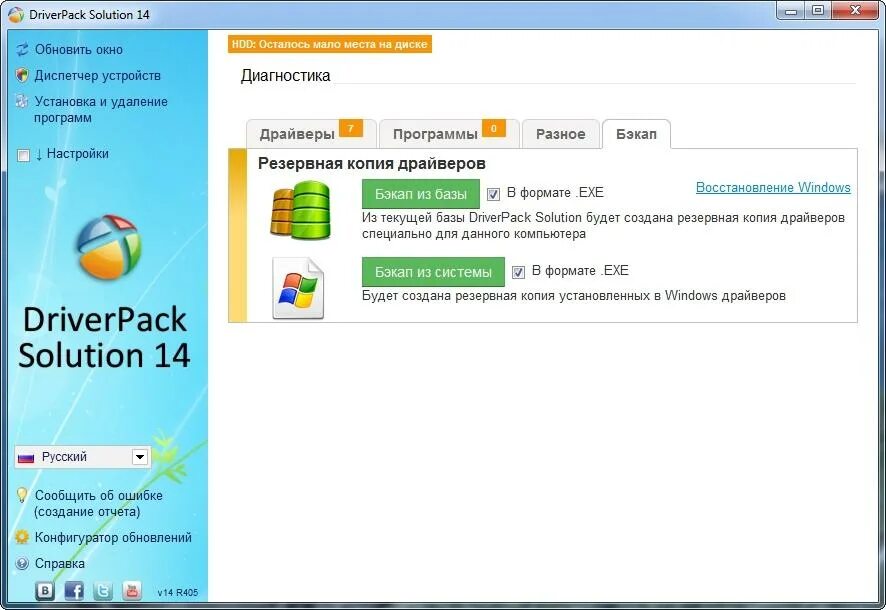Minimize the DriverPack window
The image size is (886, 610).
coord(791,11)
